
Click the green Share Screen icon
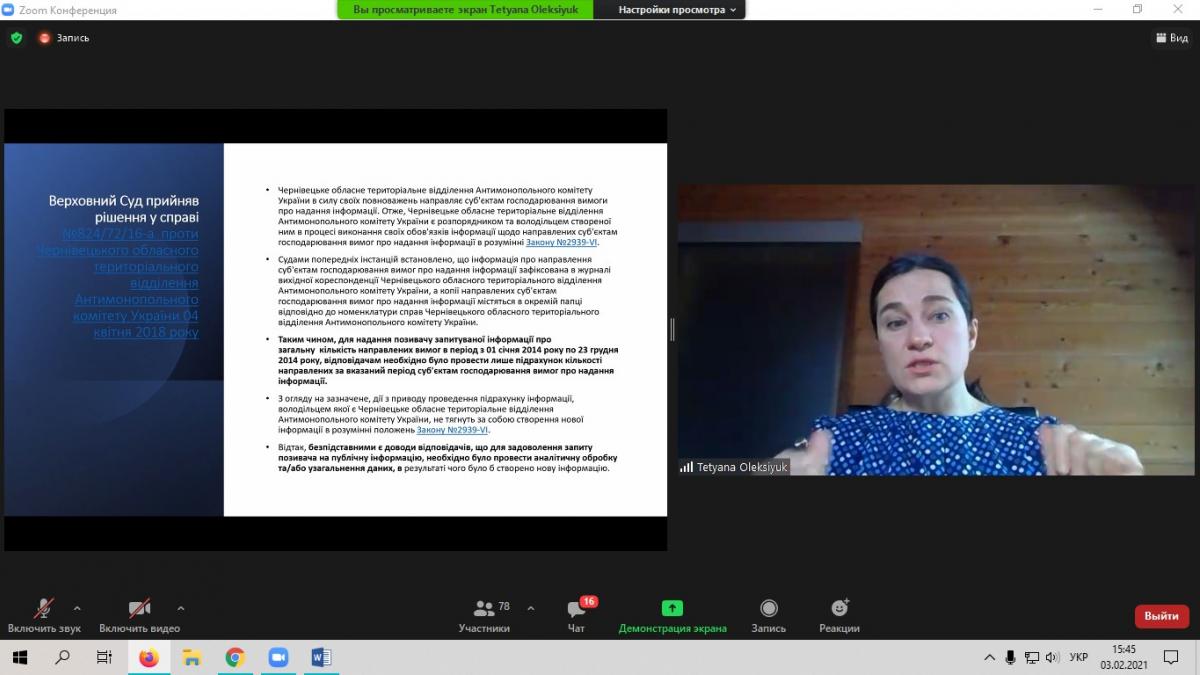[672, 608]
